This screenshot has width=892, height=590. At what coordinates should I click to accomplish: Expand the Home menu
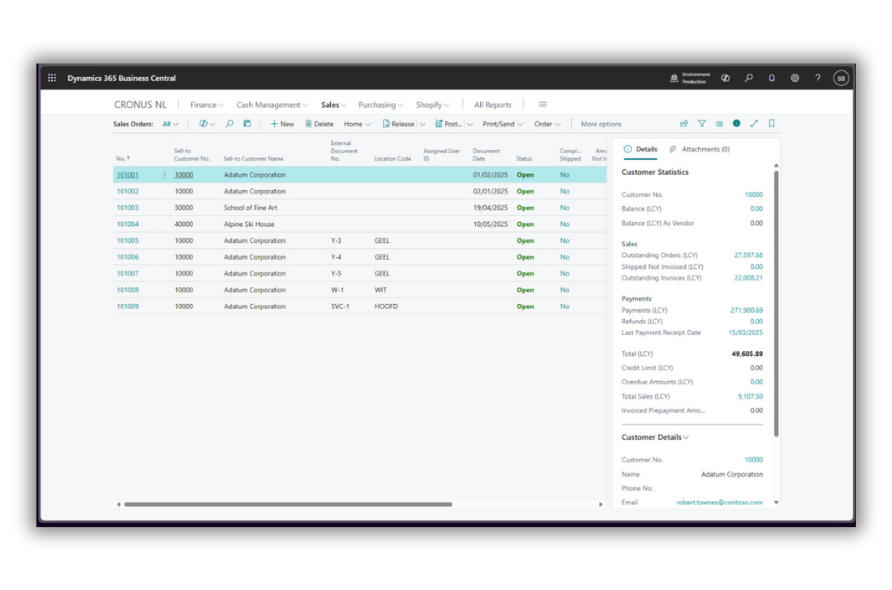357,124
